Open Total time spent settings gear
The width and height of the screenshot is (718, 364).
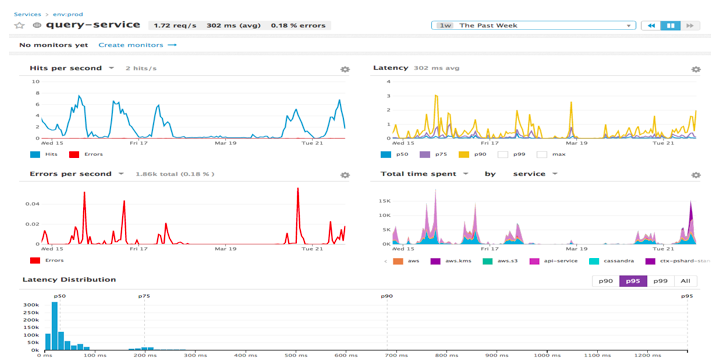[696, 175]
